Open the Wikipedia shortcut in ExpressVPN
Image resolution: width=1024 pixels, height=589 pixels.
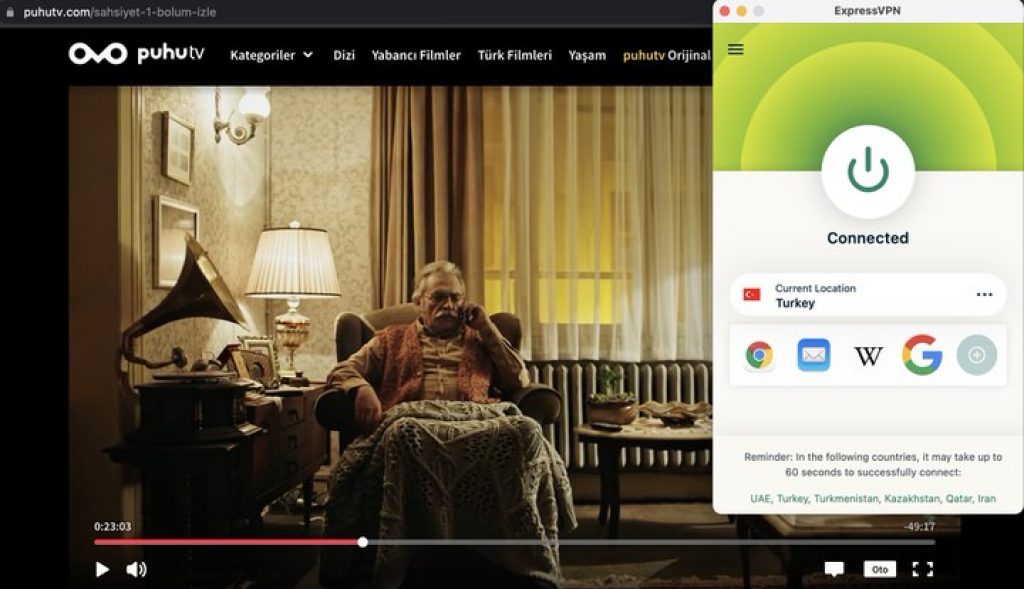[x=868, y=356]
